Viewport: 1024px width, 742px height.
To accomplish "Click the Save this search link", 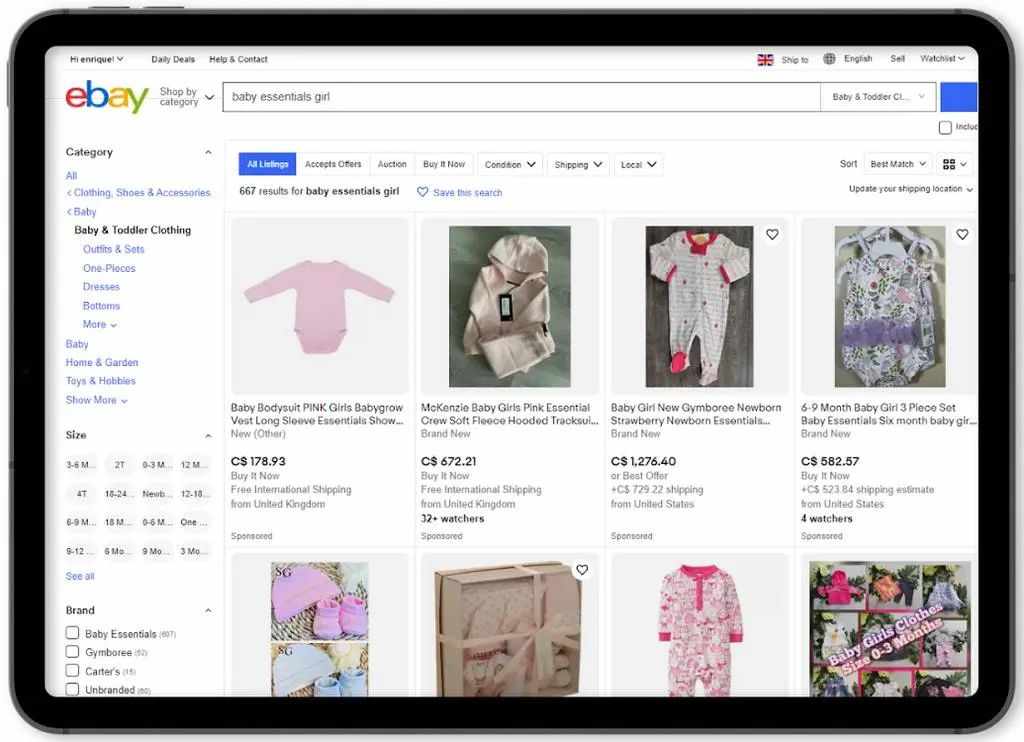I will click(468, 193).
